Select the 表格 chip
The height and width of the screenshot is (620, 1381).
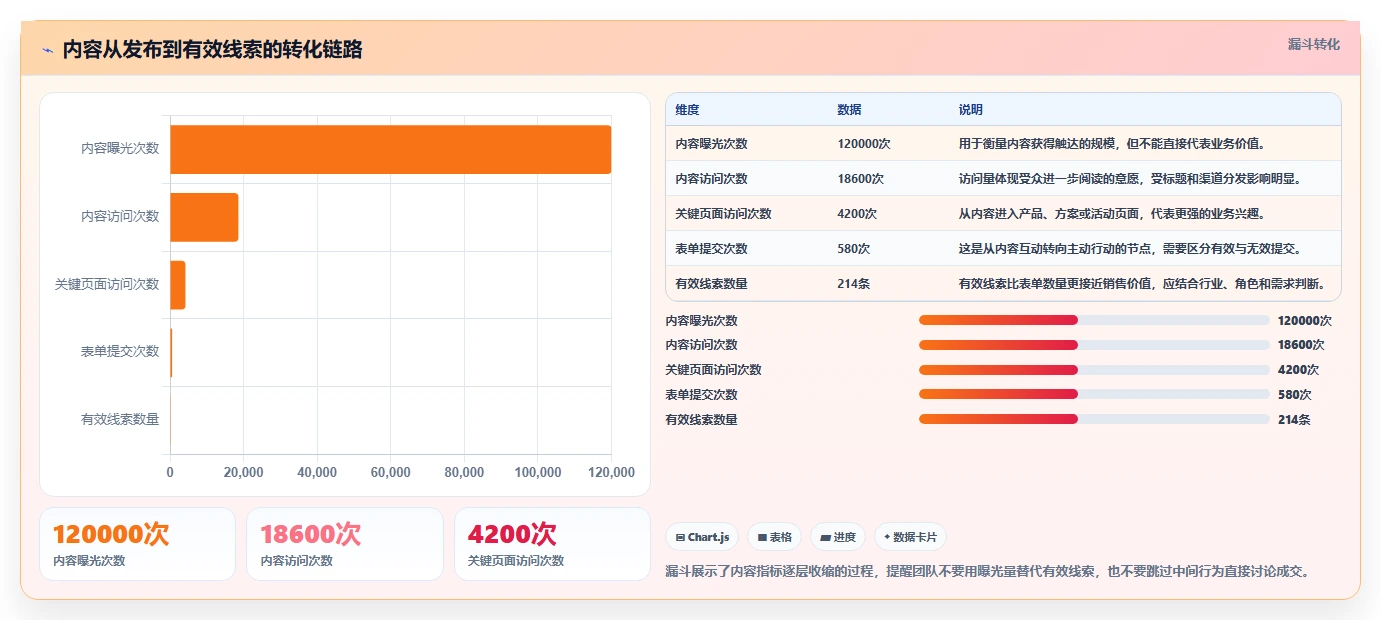(774, 537)
